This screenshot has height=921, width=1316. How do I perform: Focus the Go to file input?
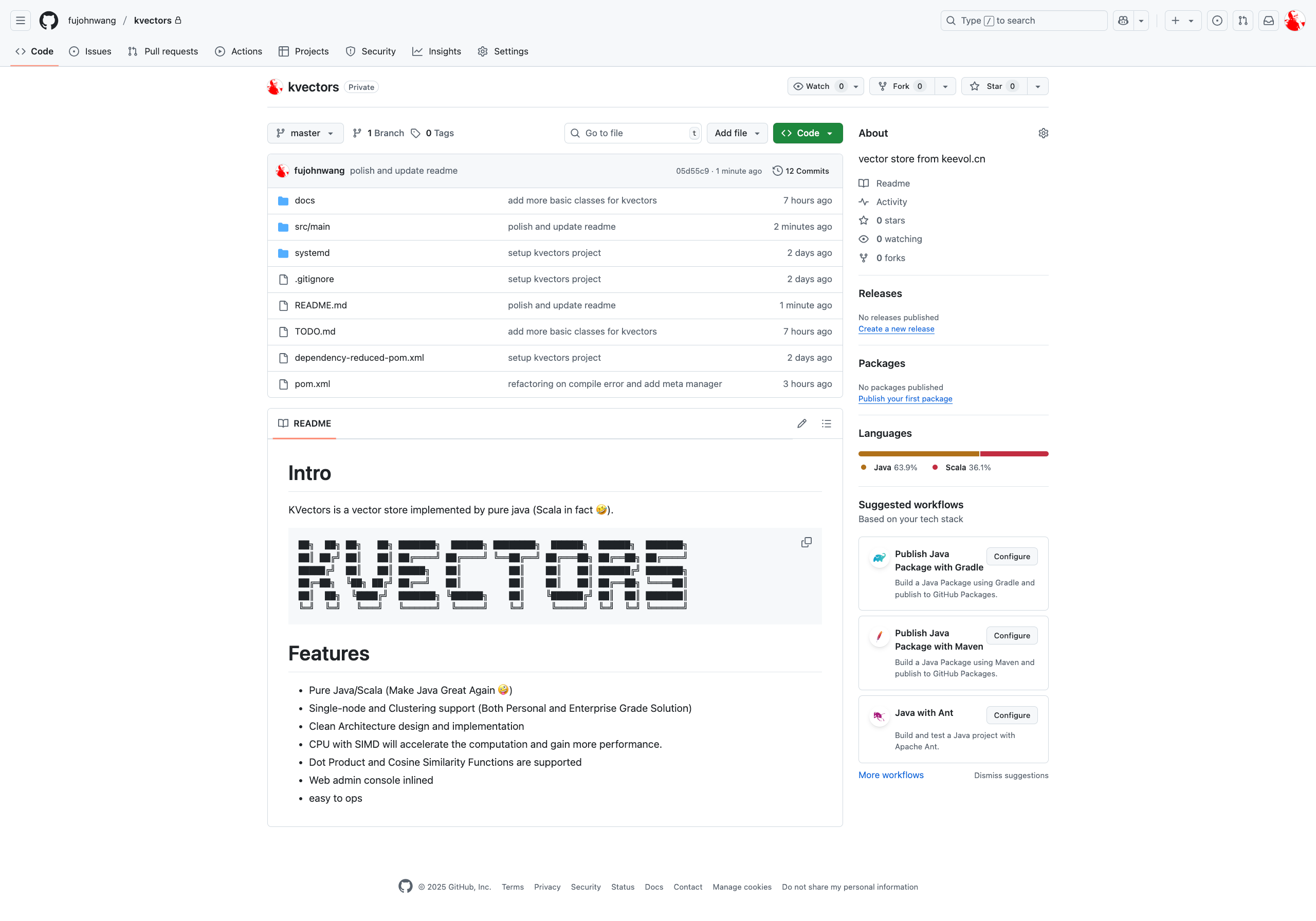tap(633, 133)
